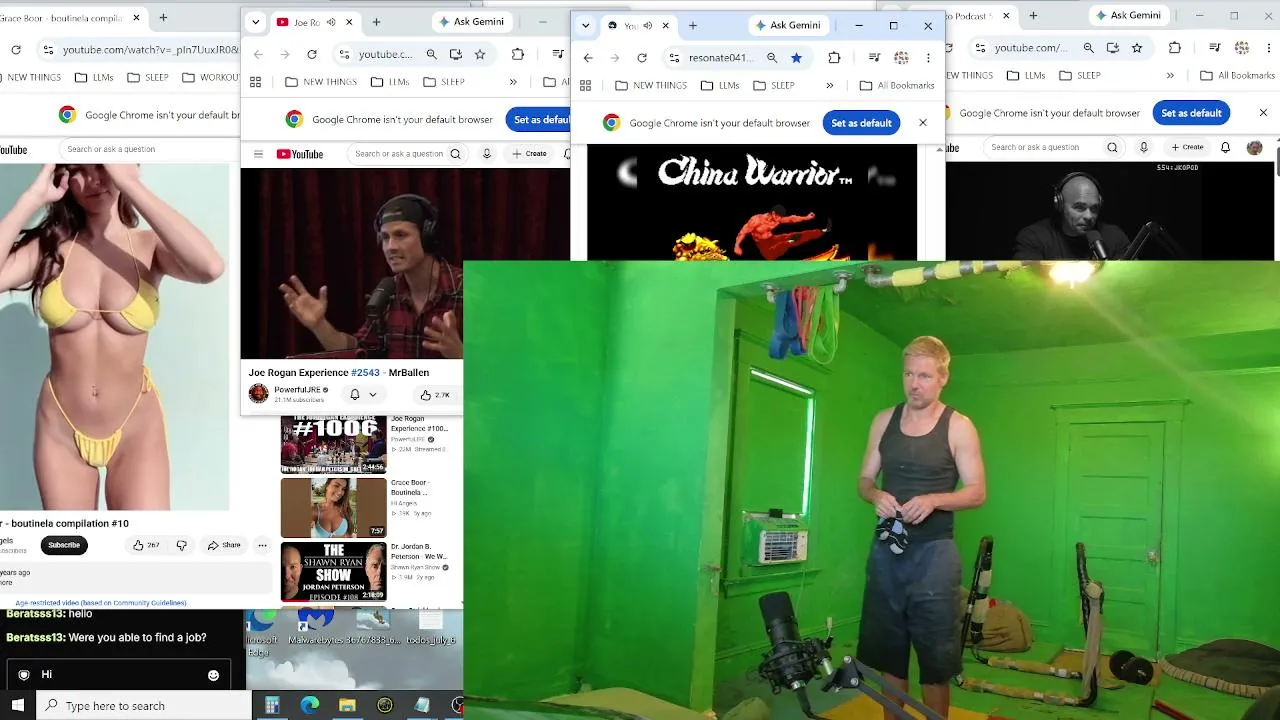Open YouTube guide menu in Joe Rogan window
This screenshot has height=720, width=1280.
[258, 154]
